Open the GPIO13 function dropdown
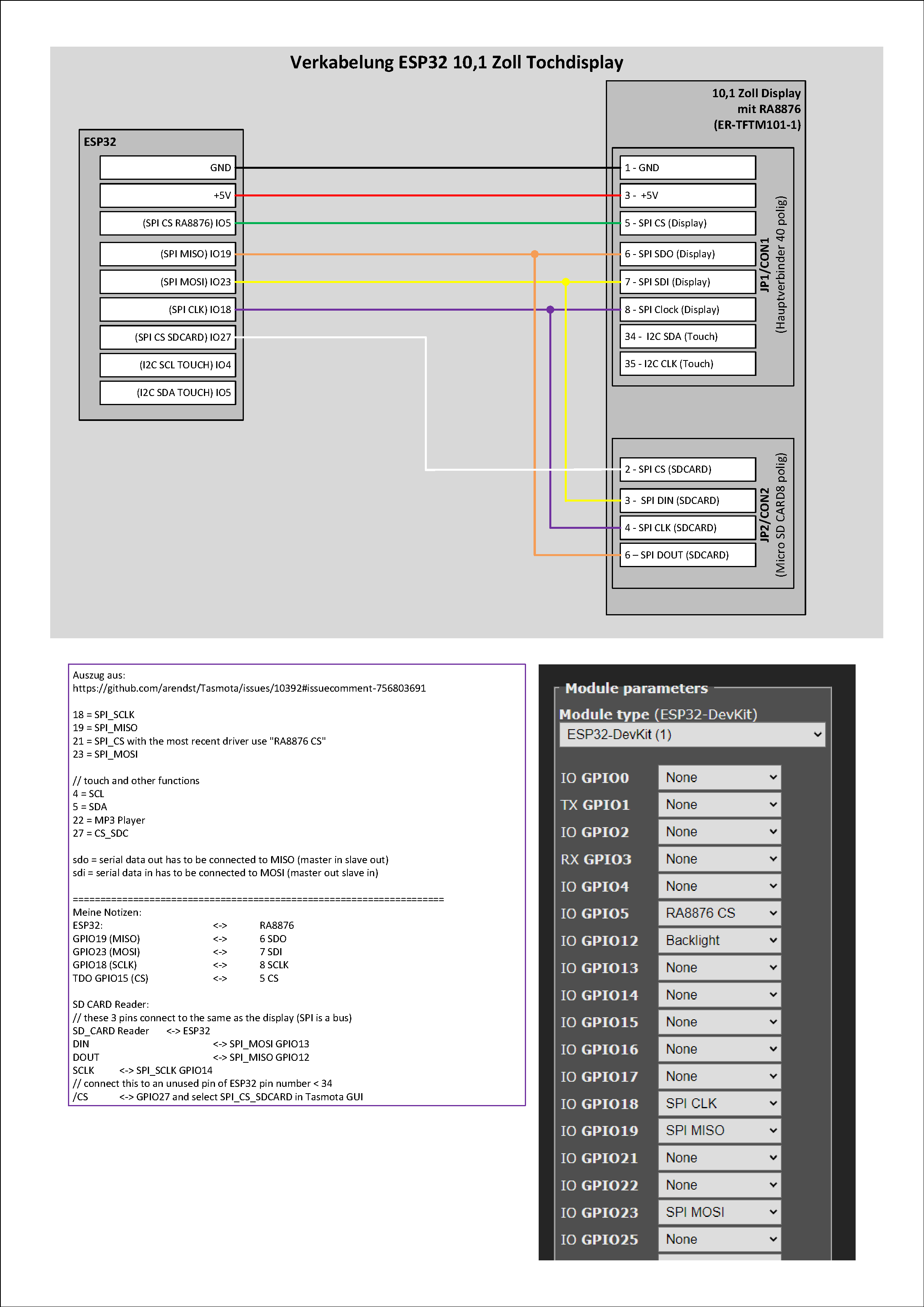The height and width of the screenshot is (1307, 924). click(x=720, y=968)
